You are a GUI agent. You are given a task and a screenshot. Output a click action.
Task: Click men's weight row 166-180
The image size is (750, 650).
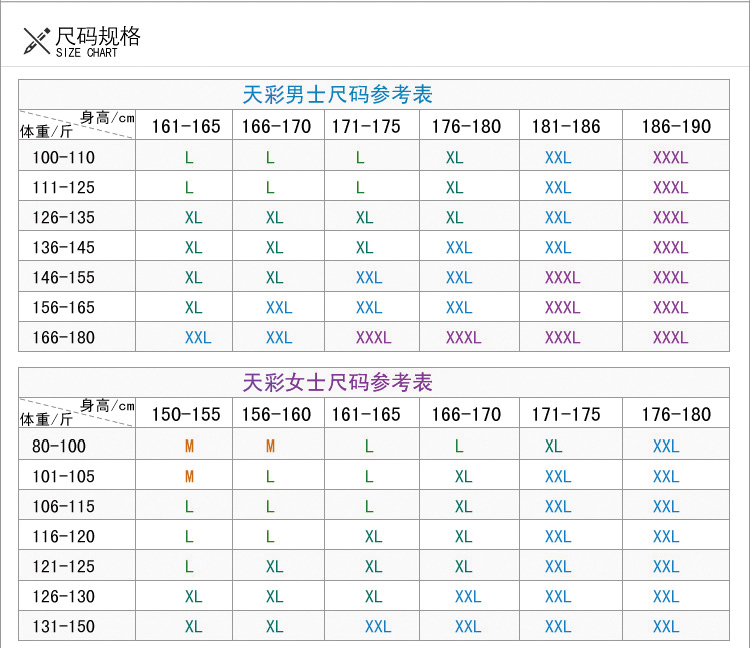(64, 338)
